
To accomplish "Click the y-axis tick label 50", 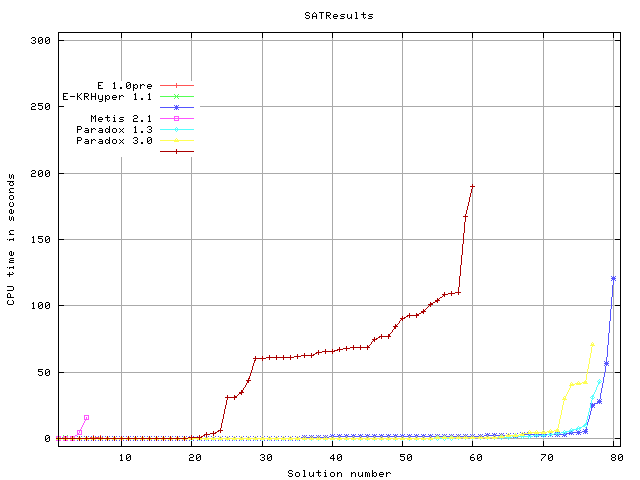I will click(x=44, y=373).
